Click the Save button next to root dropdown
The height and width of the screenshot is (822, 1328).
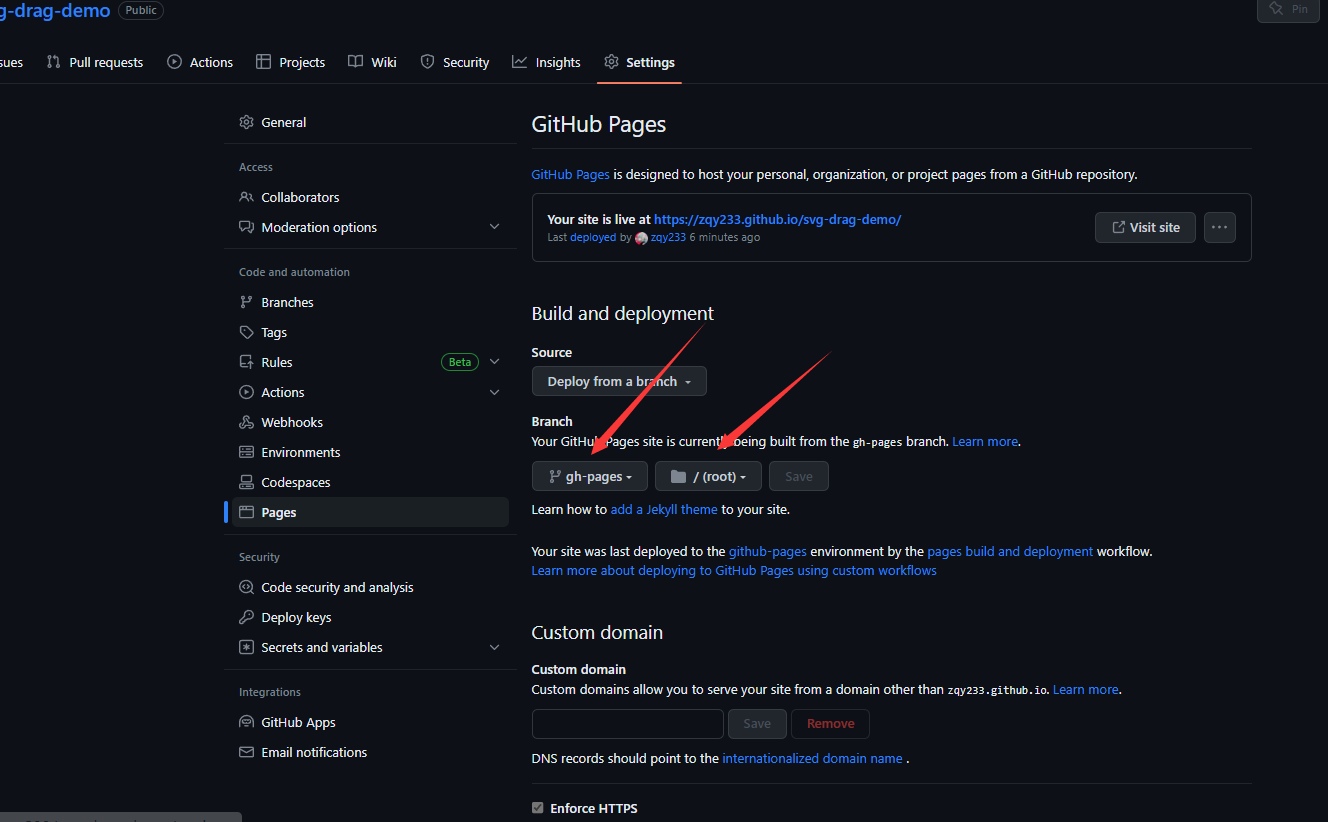click(799, 476)
